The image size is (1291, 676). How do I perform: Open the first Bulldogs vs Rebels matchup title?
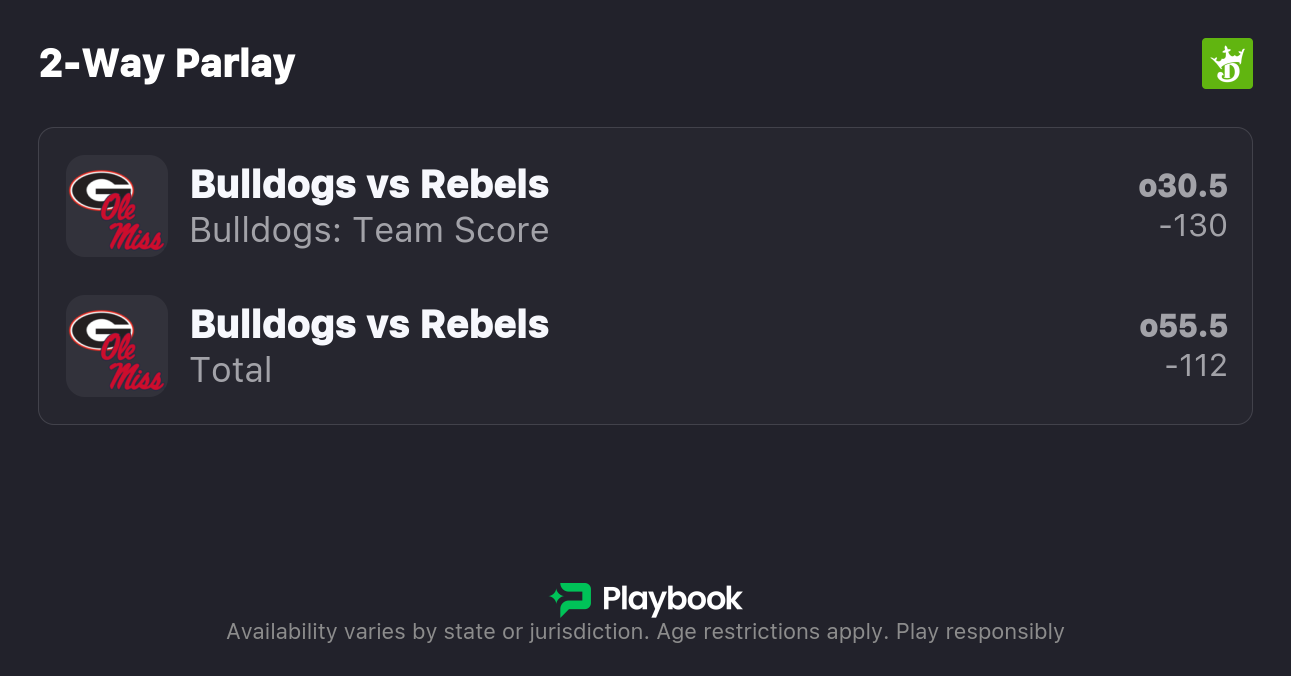coord(369,185)
